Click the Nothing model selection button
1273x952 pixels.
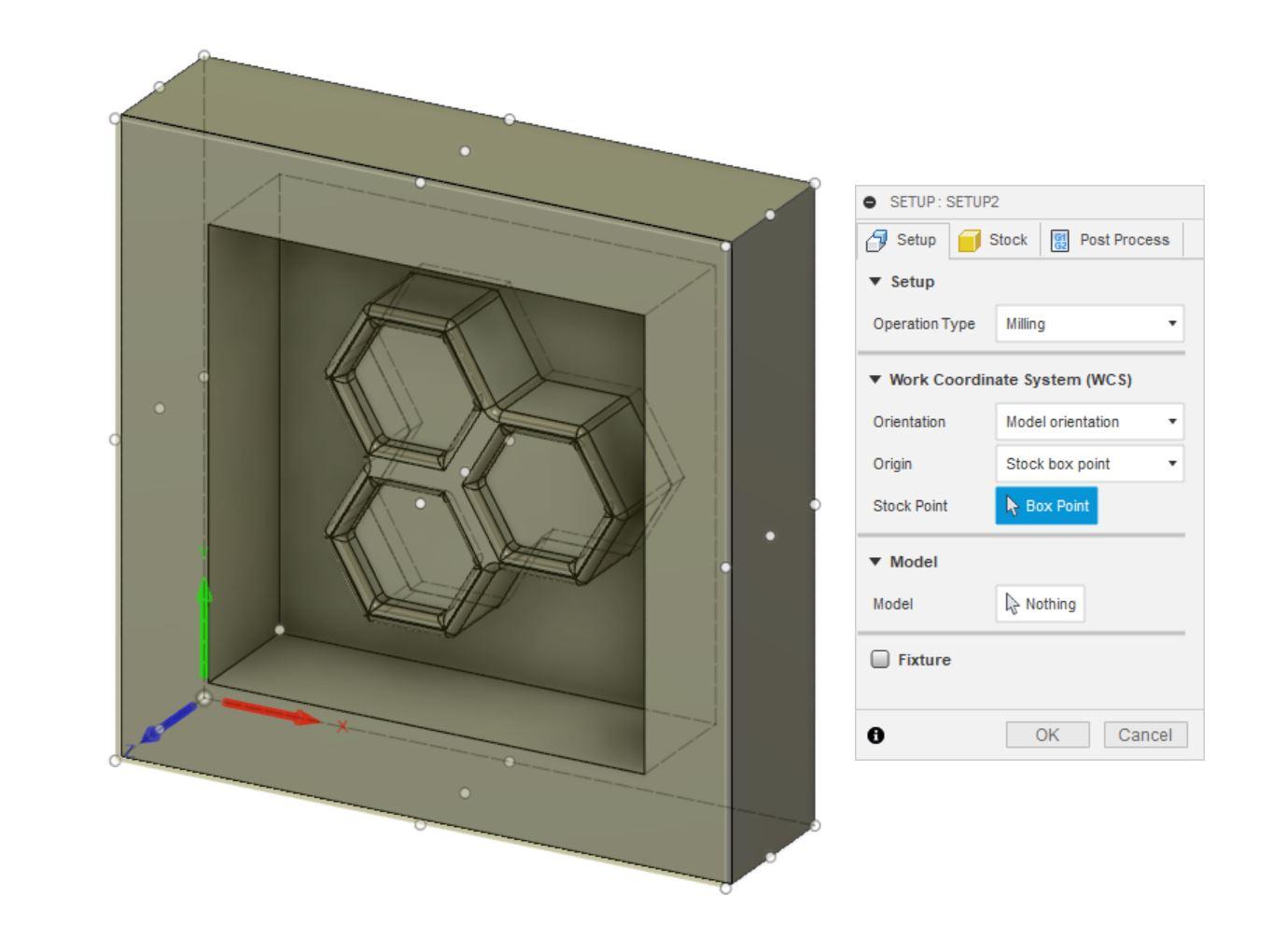1040,604
